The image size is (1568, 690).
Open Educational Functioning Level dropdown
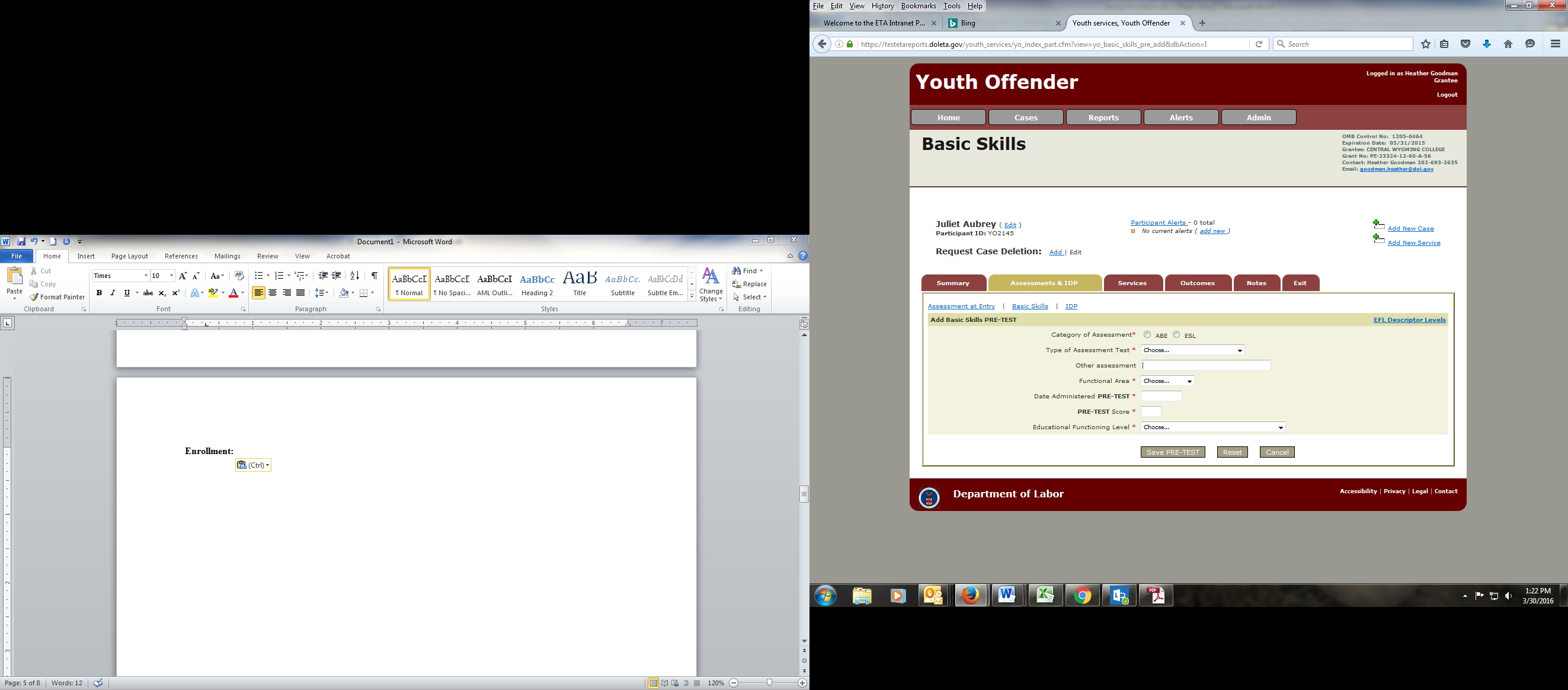[1213, 427]
